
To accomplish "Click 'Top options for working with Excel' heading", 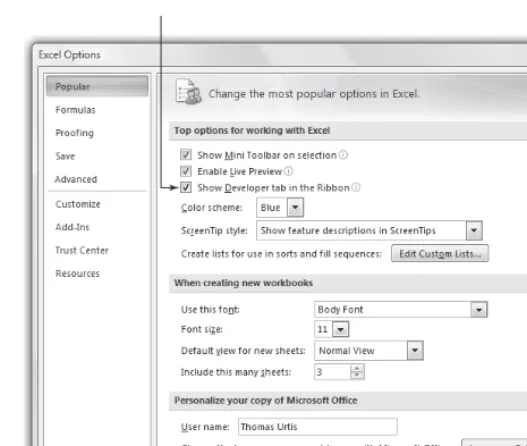I will tap(252, 130).
